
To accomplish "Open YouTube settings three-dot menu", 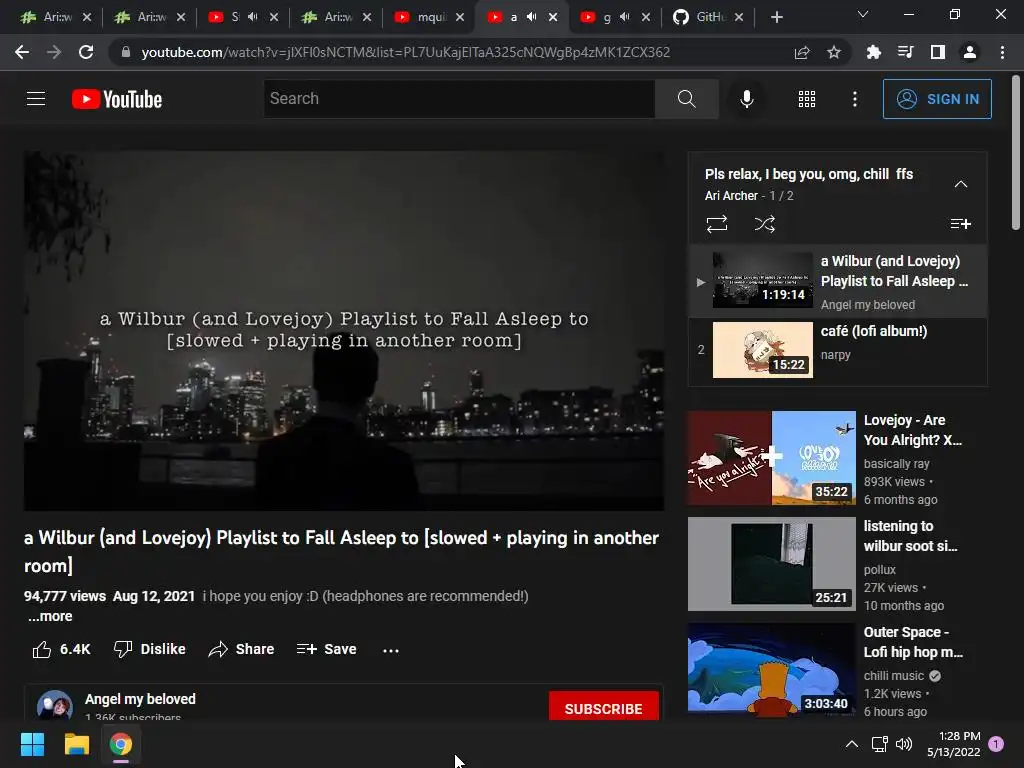I will point(855,99).
